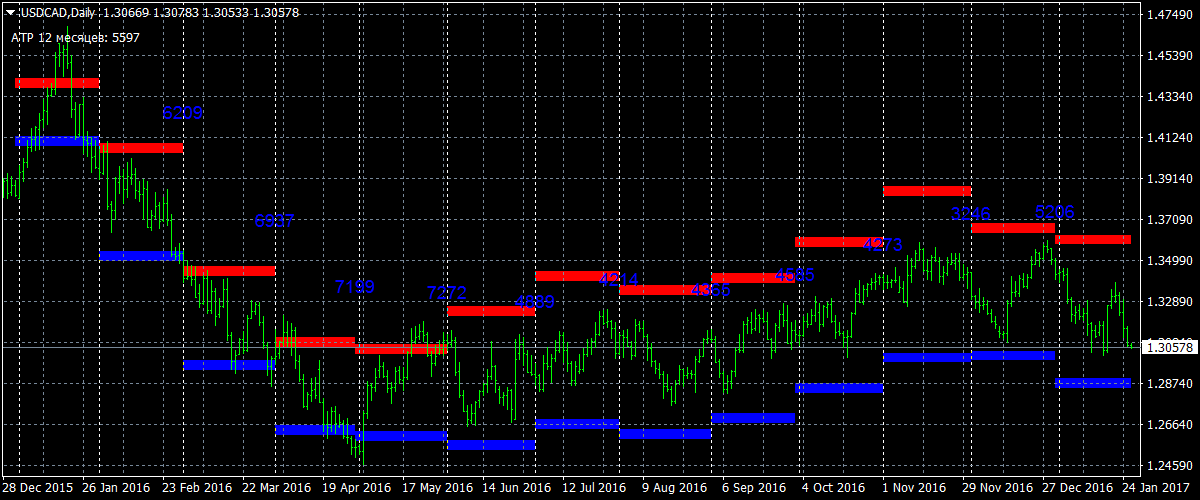Screen dimensions: 1200x500
Task: Click the 29 Nov 2016 date label
Action: (x=999, y=488)
